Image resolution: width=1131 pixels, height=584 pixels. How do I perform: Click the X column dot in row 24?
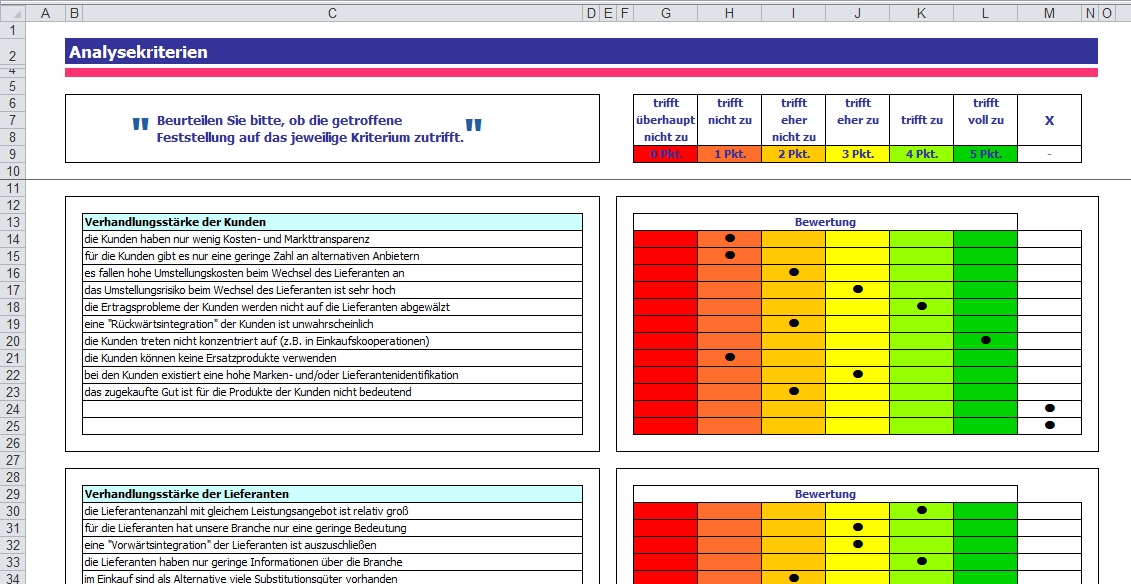pyautogui.click(x=1049, y=408)
